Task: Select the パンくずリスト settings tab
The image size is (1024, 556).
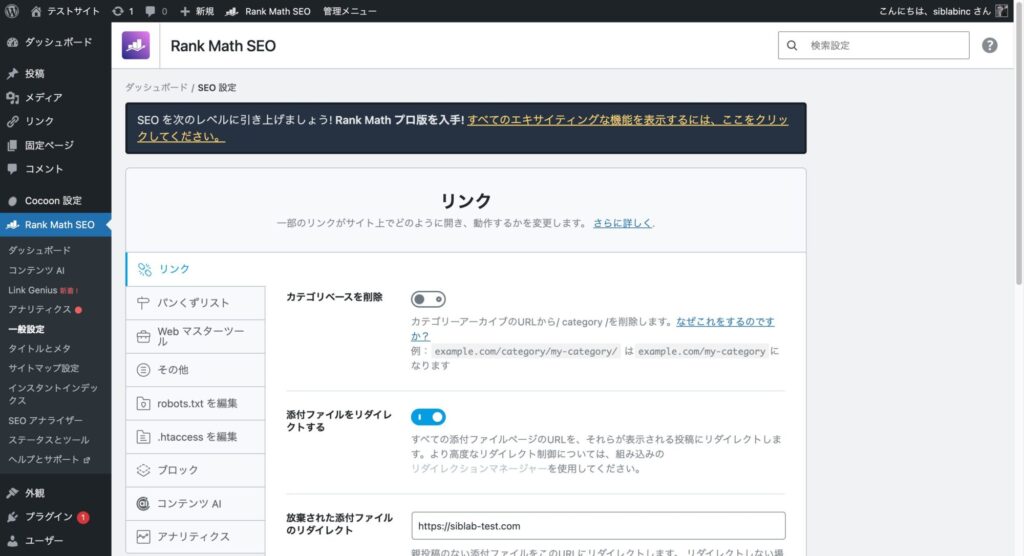Action: tap(195, 303)
